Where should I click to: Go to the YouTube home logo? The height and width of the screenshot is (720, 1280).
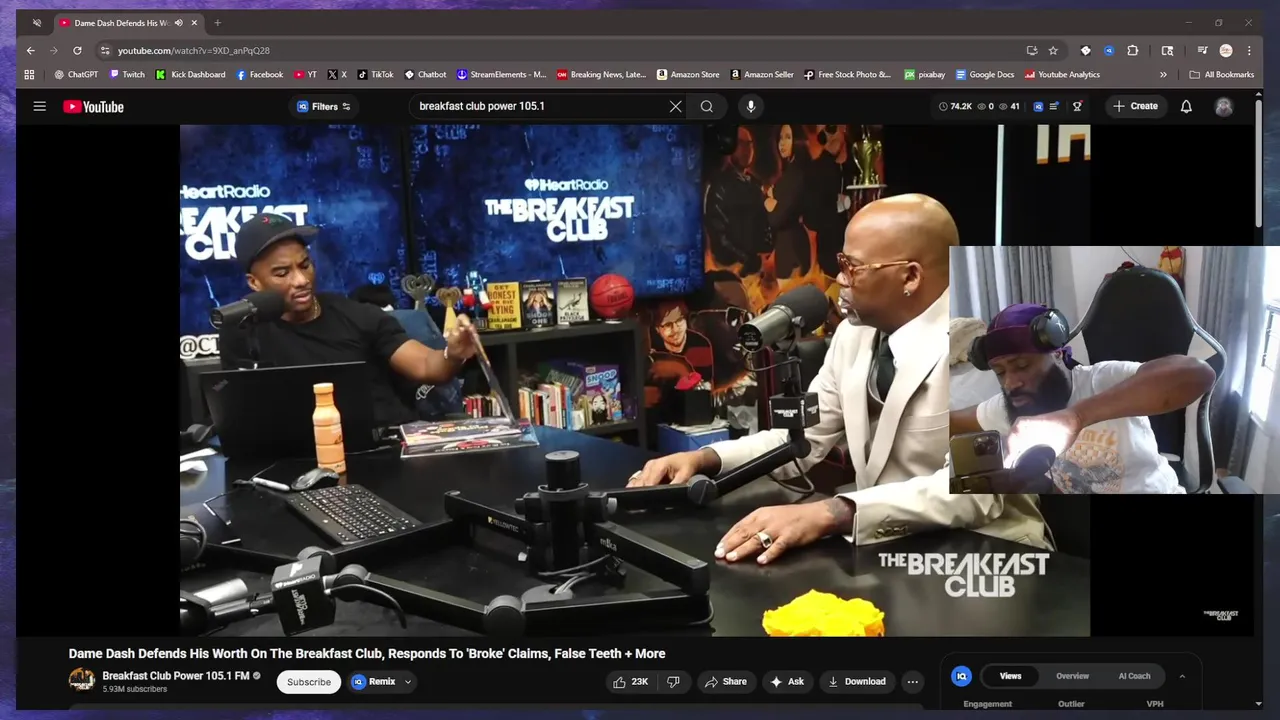(93, 106)
